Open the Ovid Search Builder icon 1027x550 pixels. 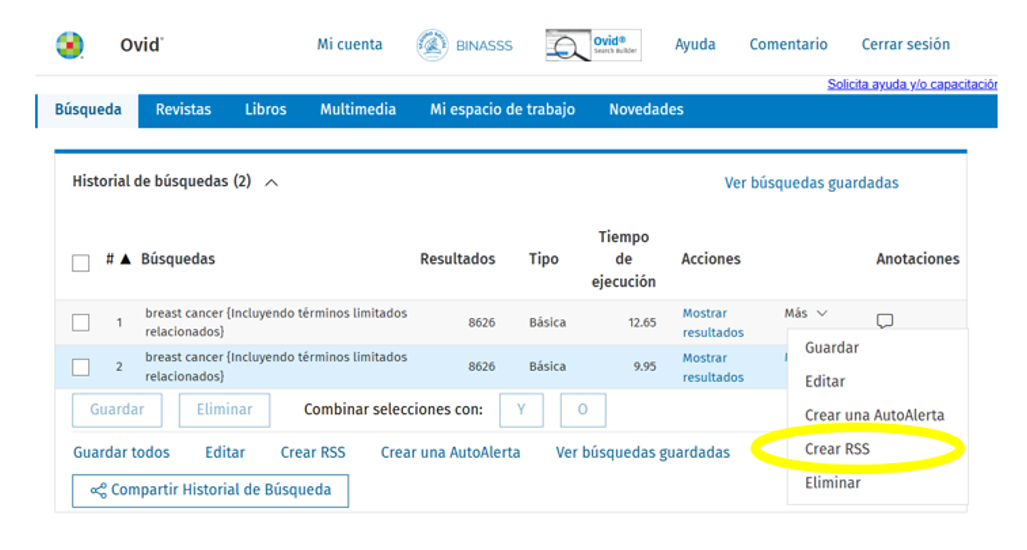pos(593,45)
